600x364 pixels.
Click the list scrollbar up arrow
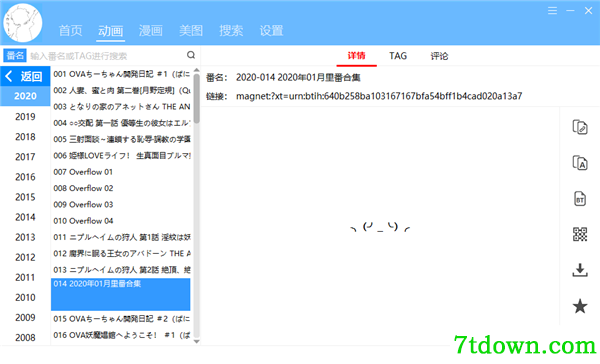[x=196, y=70]
